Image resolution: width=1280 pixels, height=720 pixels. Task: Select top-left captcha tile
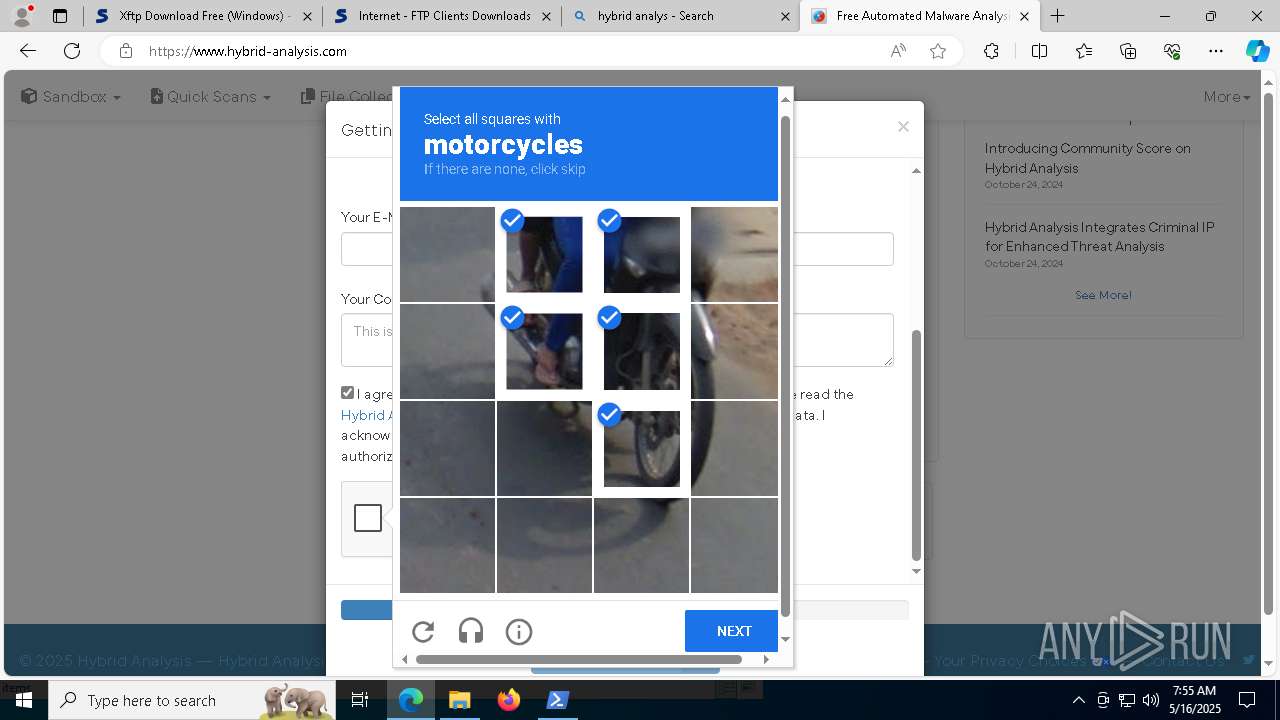click(447, 254)
